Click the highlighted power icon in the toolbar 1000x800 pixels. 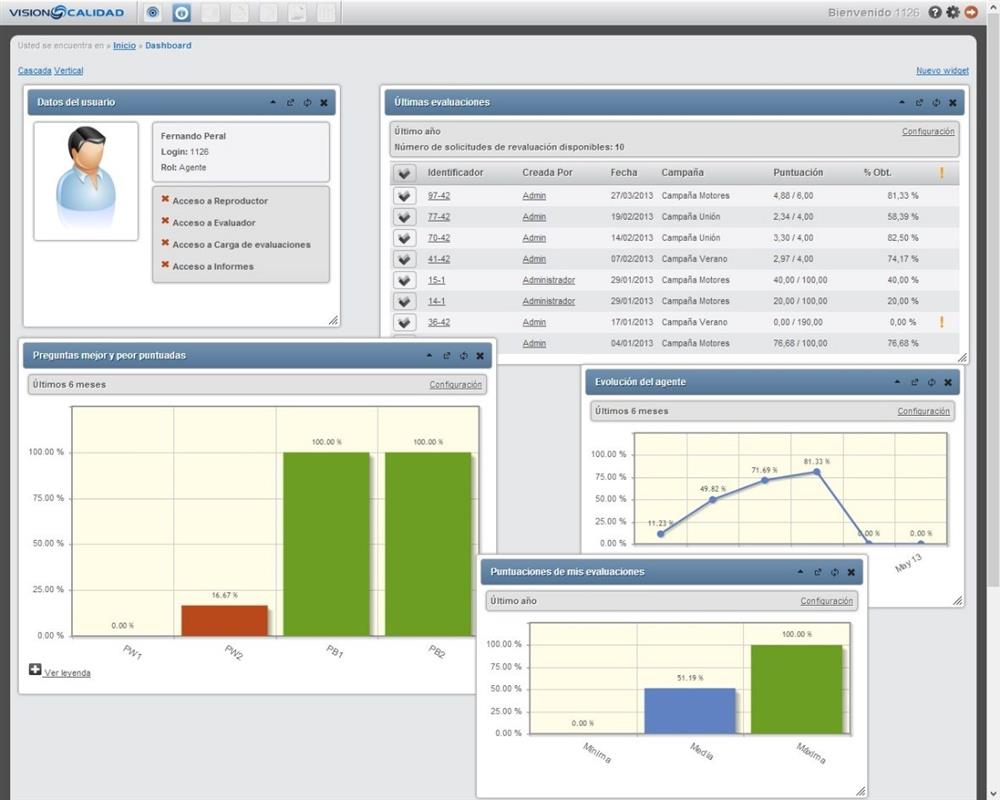[x=180, y=13]
